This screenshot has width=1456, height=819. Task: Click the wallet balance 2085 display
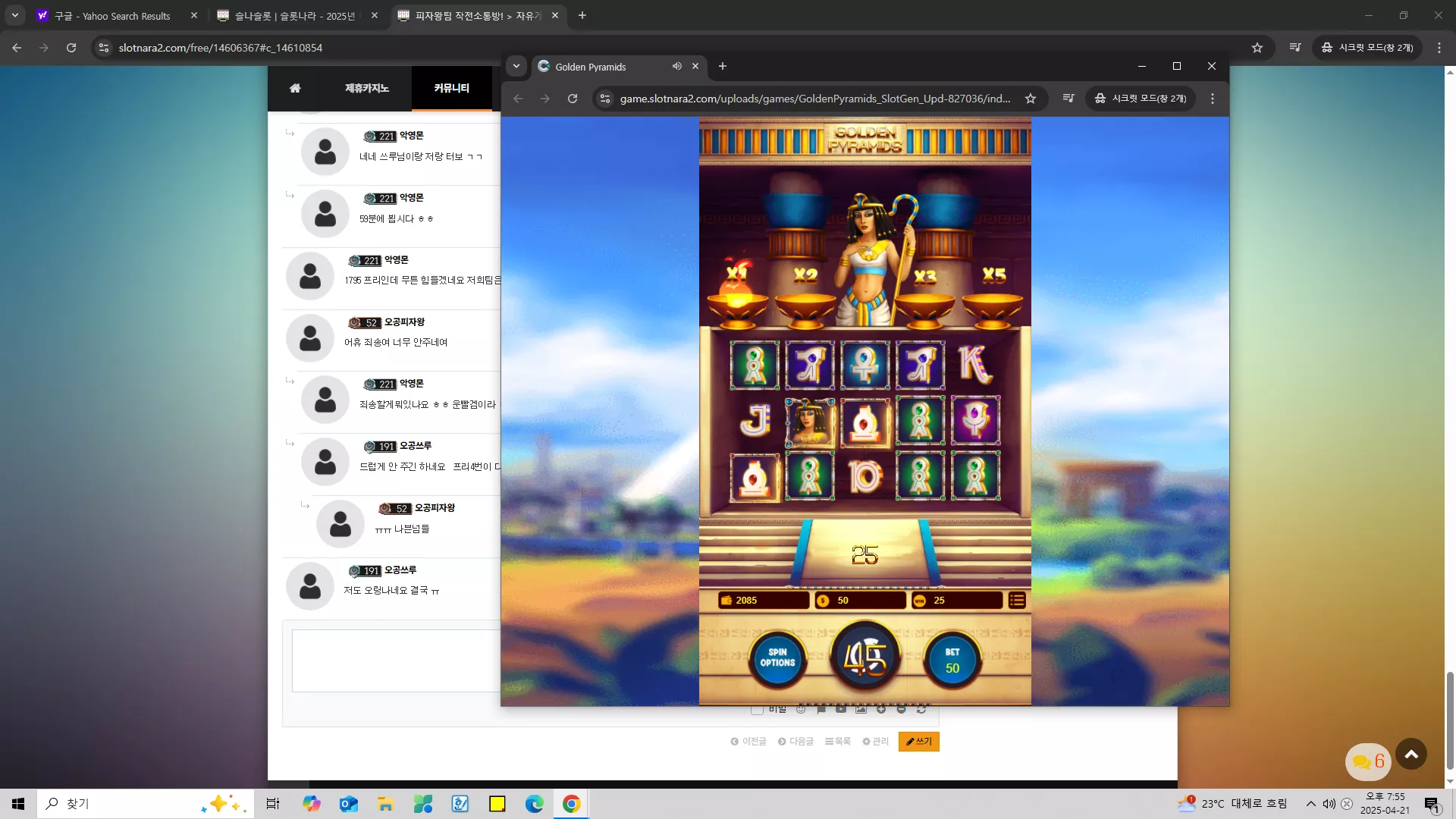click(764, 601)
